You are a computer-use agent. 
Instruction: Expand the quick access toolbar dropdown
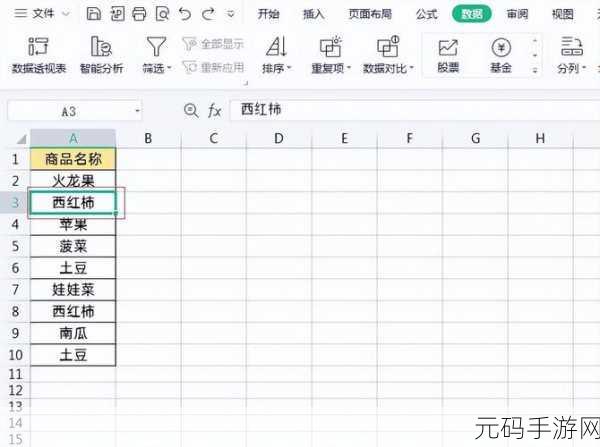231,14
